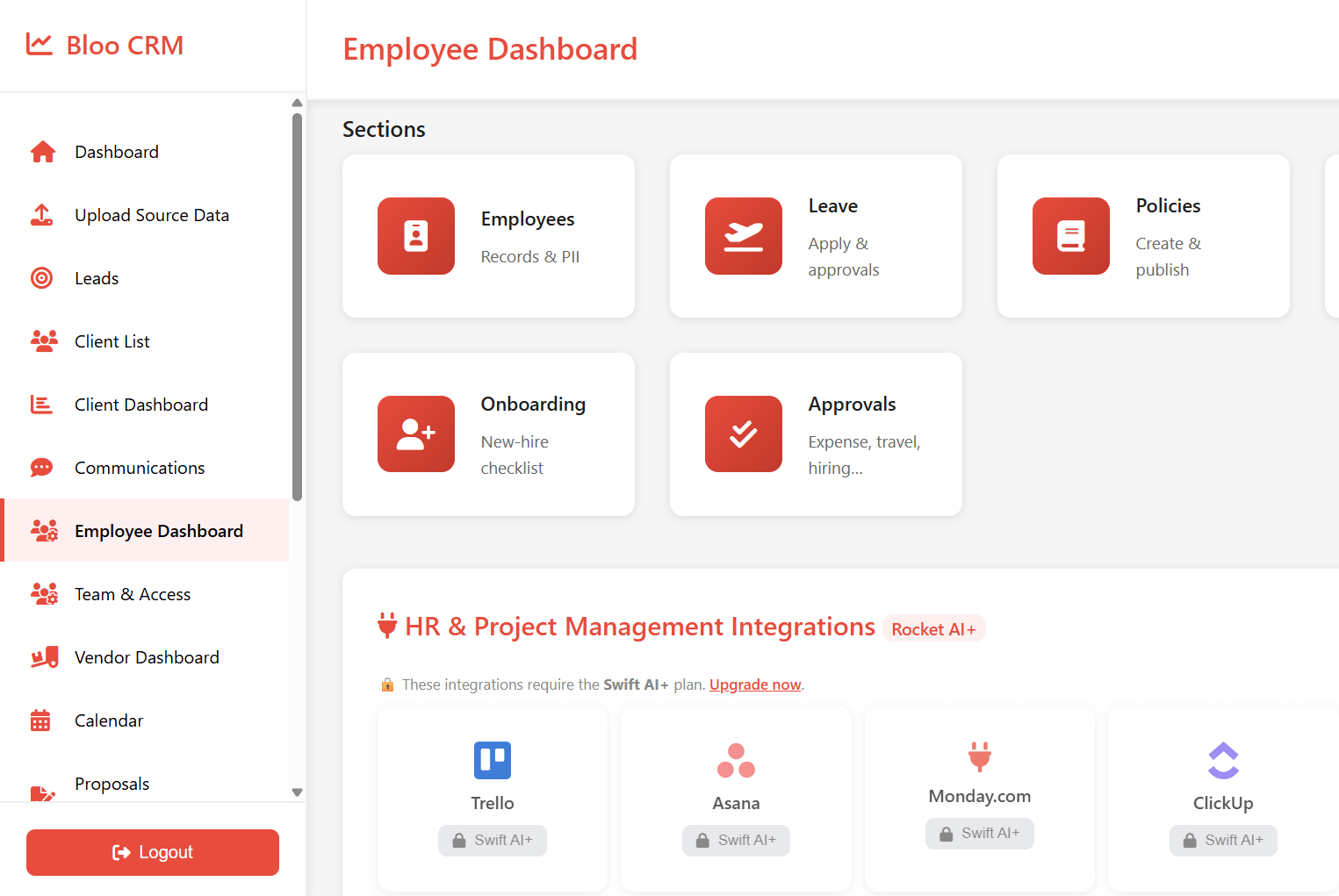Select the Employee Dashboard menu item
Viewport: 1339px width, 896px height.
[146, 531]
